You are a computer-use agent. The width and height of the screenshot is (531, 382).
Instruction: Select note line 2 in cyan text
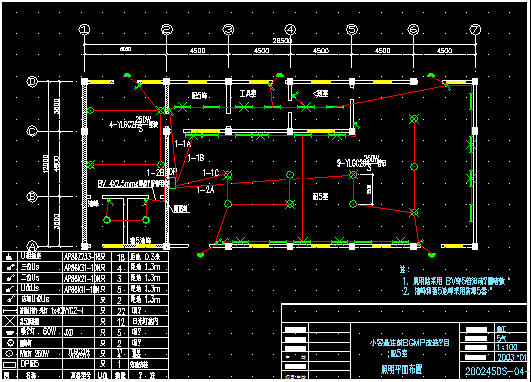[448, 291]
